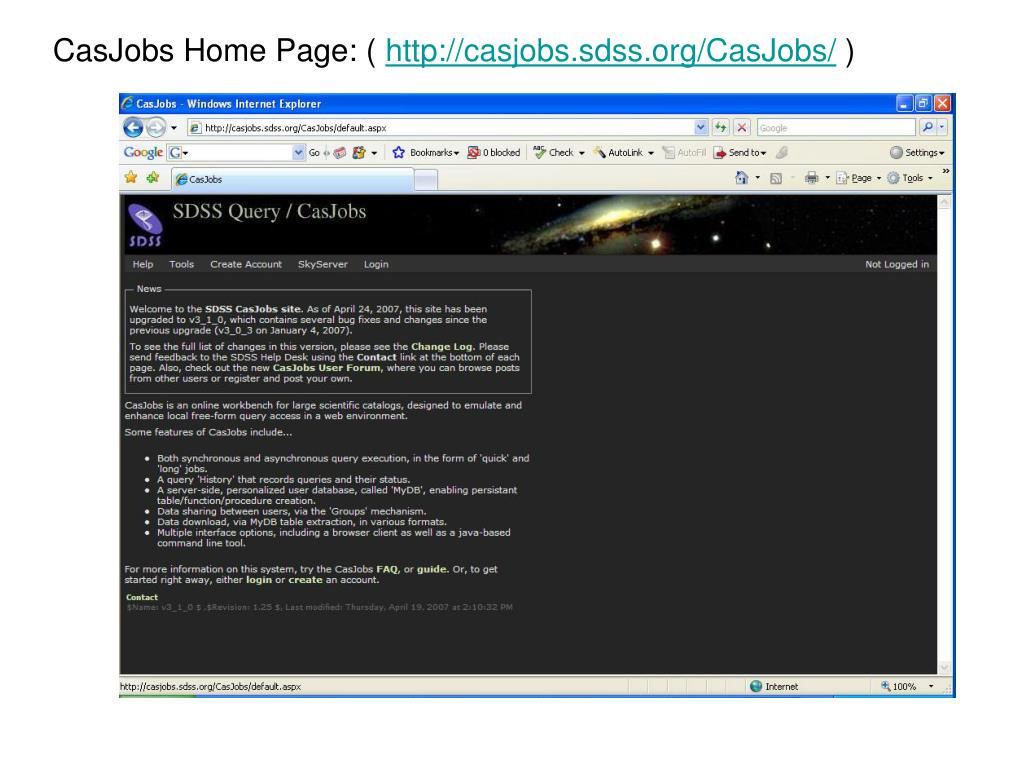Click the page scrollbar up arrow
1024x768 pixels.
pos(944,203)
